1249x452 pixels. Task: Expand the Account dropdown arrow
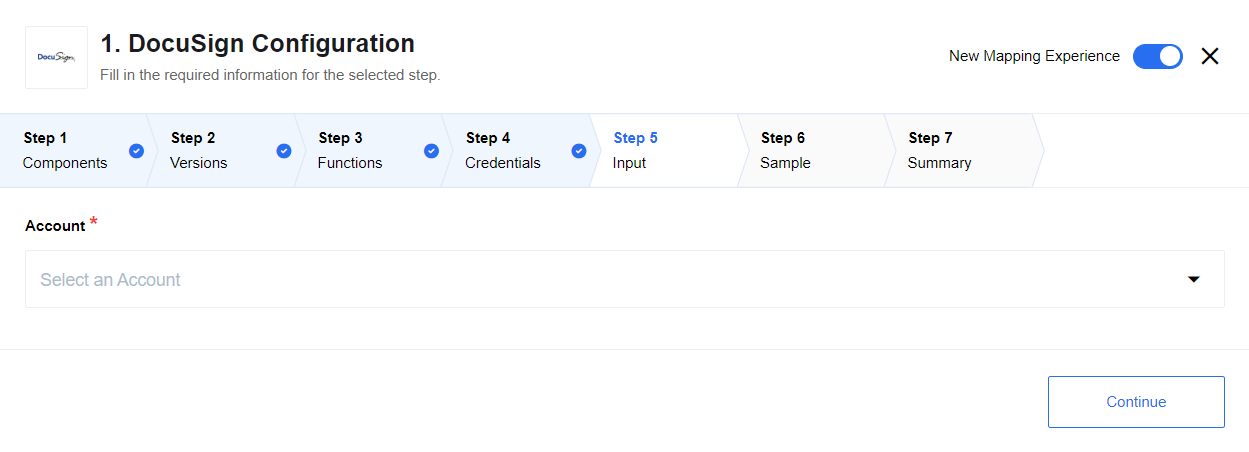pyautogui.click(x=1193, y=279)
